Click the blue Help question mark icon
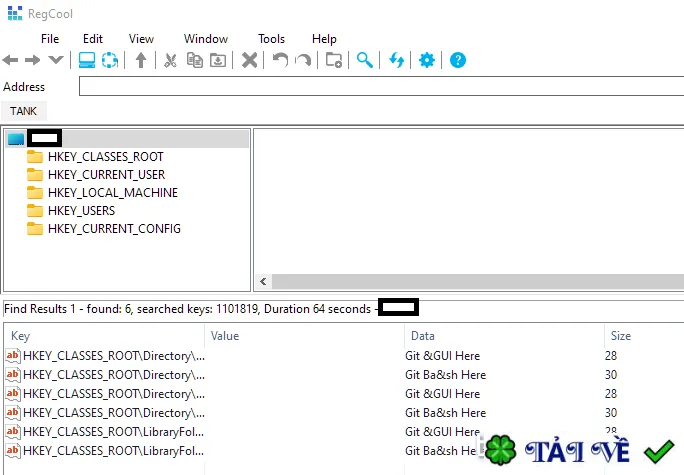684x475 pixels. 458,60
